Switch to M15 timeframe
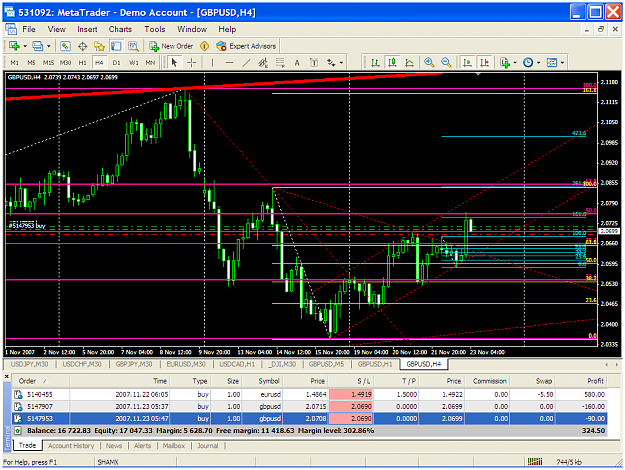The width and height of the screenshot is (625, 470). tap(48, 63)
